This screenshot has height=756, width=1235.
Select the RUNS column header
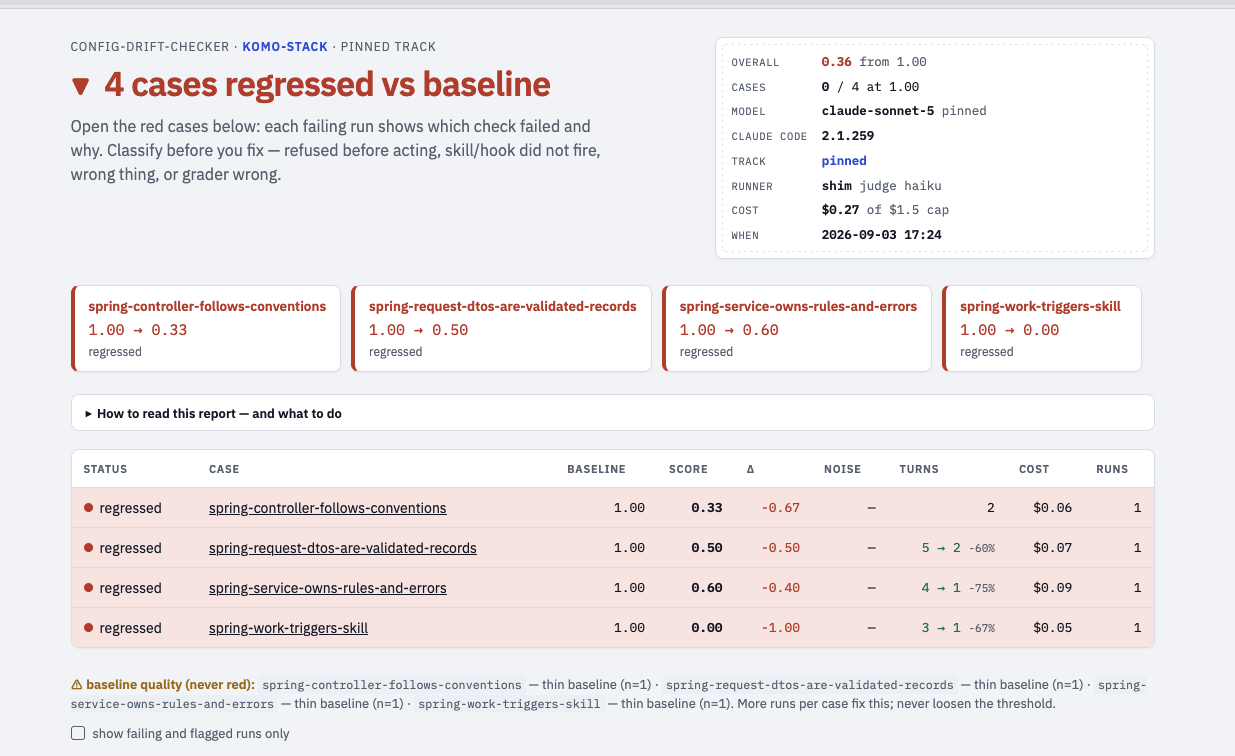pyautogui.click(x=1112, y=469)
